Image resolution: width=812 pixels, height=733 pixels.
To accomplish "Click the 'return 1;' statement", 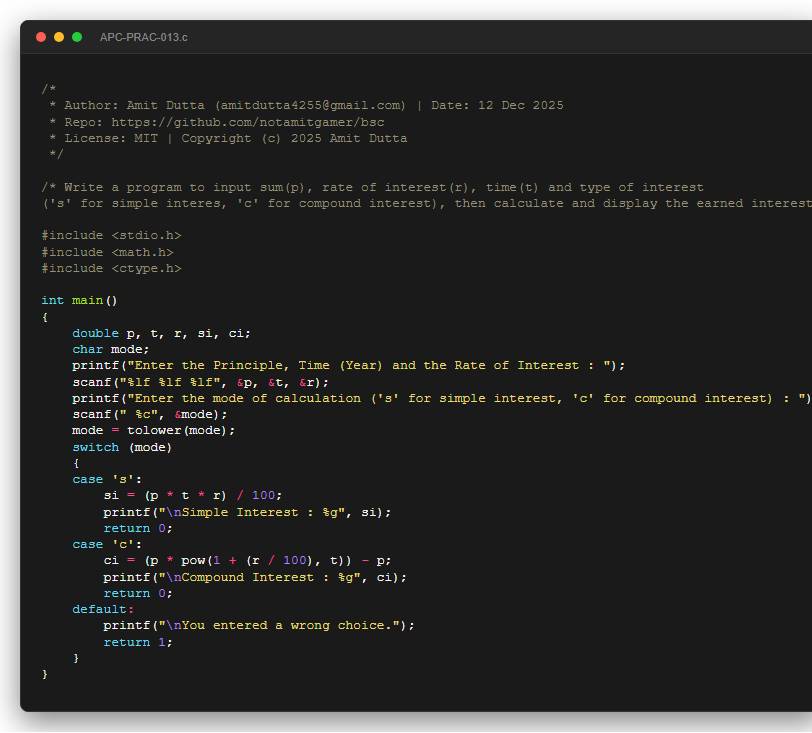I will 138,642.
